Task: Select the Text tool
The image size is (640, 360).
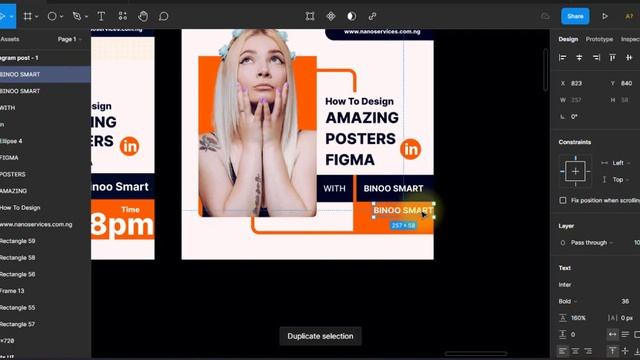Action: coord(101,16)
